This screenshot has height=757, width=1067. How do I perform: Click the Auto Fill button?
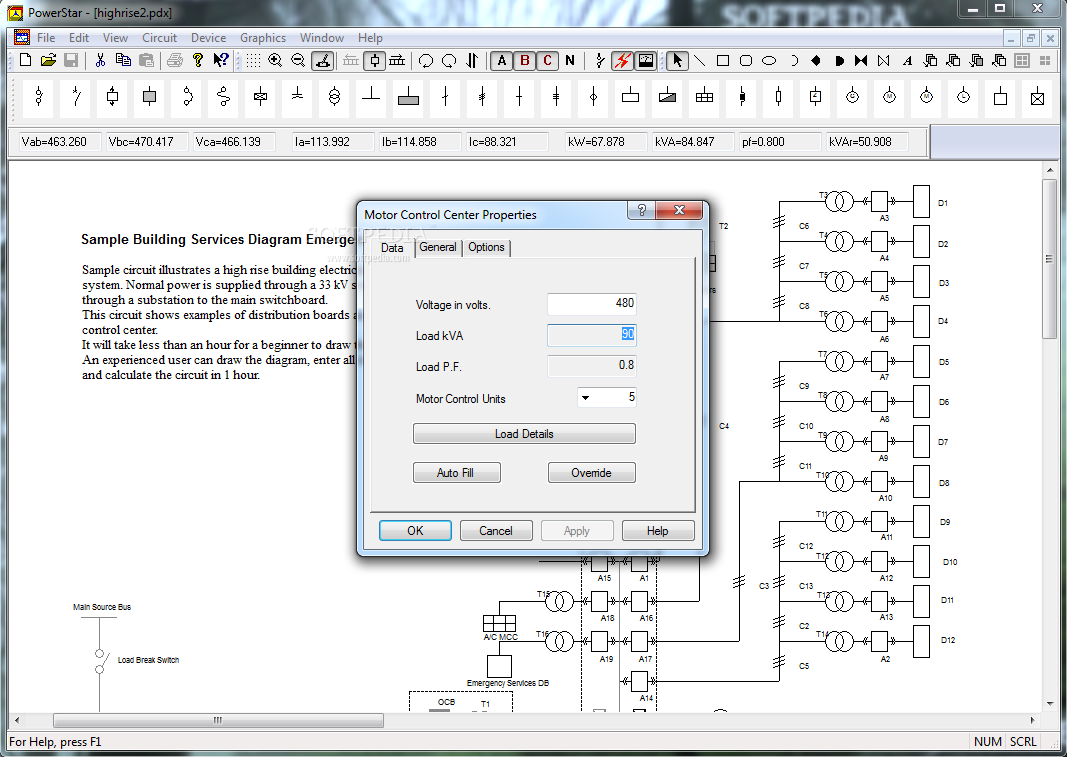click(x=457, y=472)
